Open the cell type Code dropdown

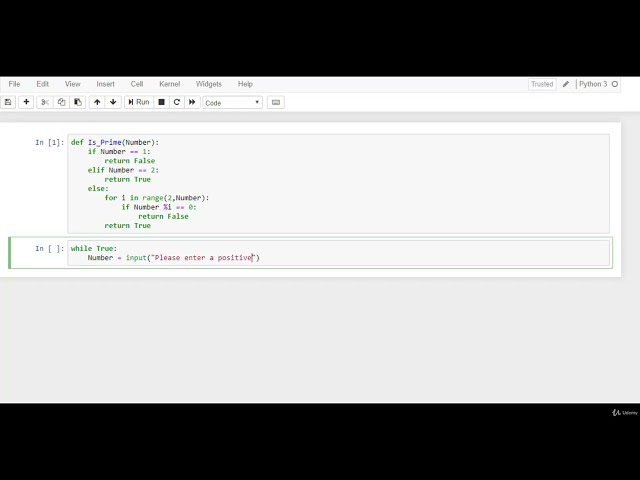point(232,102)
